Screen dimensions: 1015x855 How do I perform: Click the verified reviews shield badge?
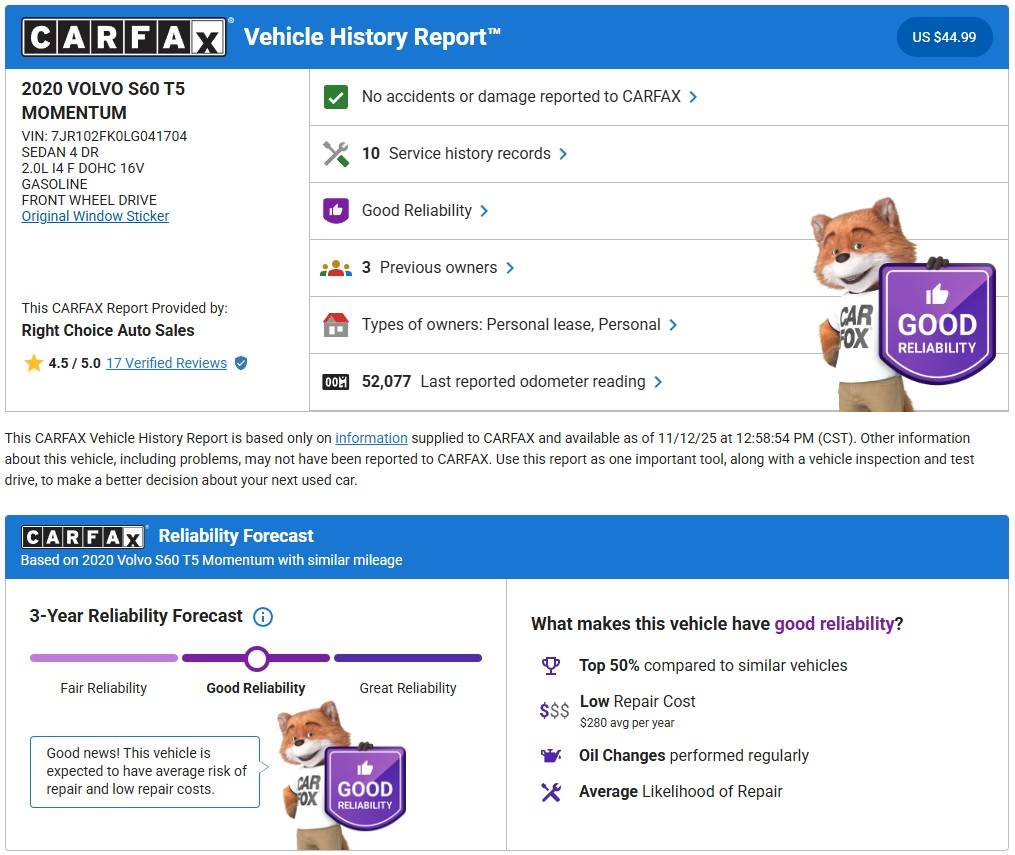(x=241, y=363)
